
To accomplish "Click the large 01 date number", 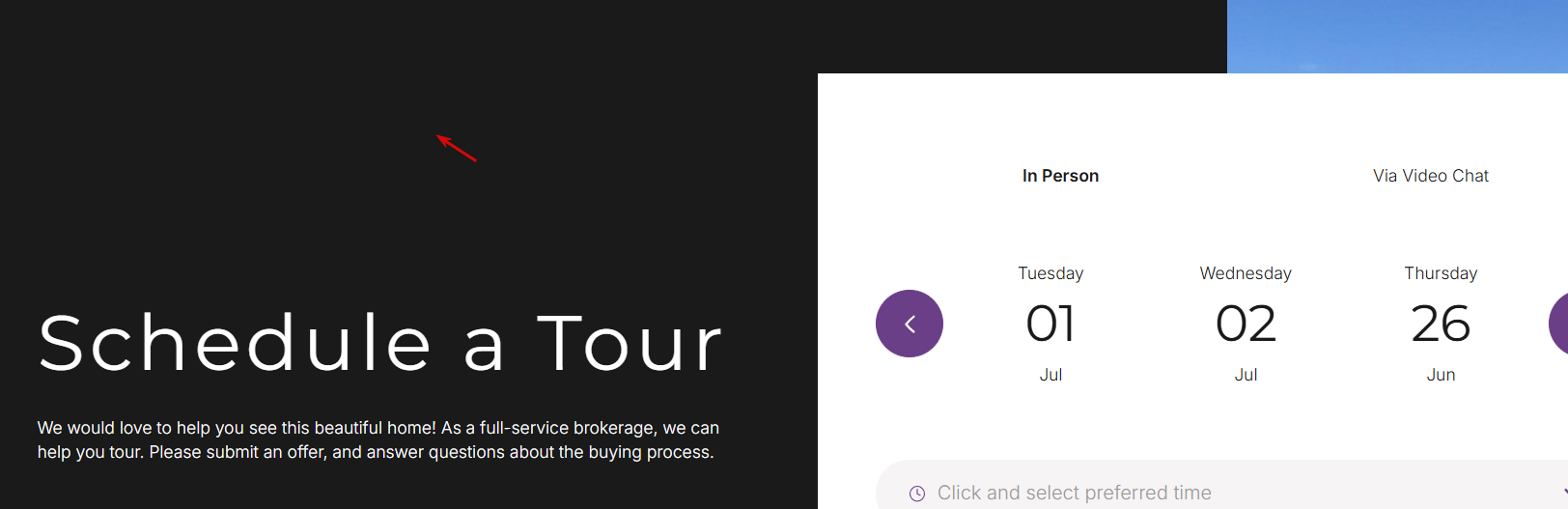I will click(1050, 324).
